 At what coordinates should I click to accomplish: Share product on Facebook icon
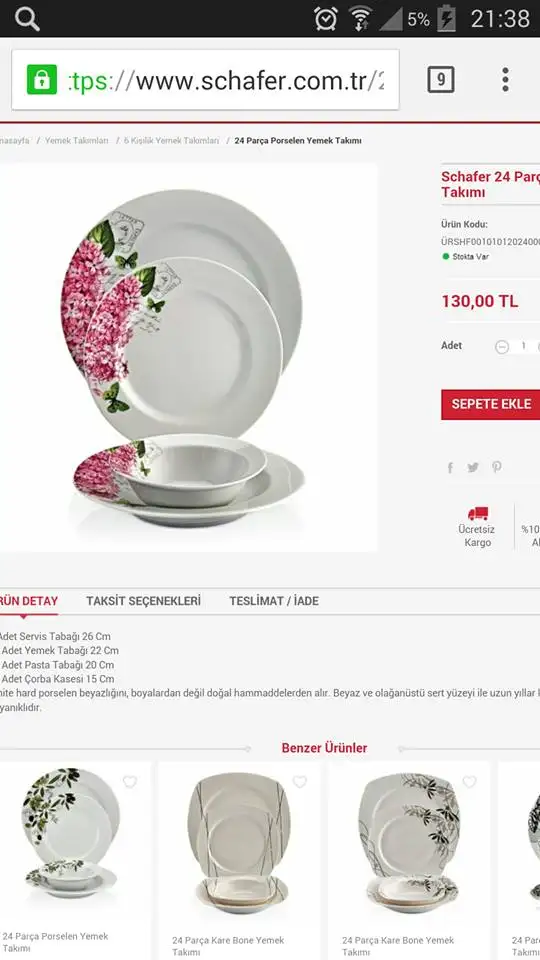click(x=451, y=468)
